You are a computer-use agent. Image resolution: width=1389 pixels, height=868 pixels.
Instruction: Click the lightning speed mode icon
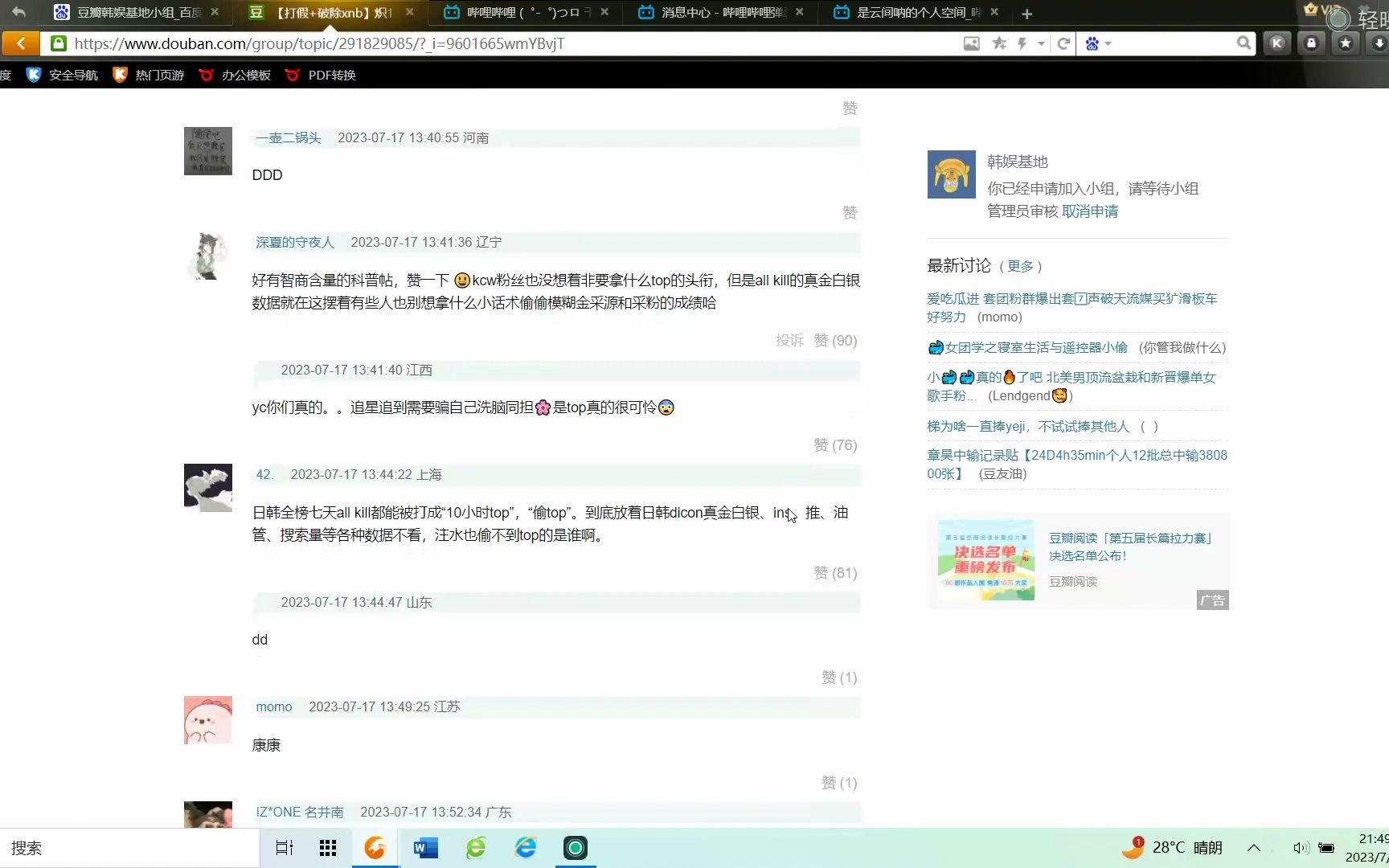click(x=1022, y=43)
